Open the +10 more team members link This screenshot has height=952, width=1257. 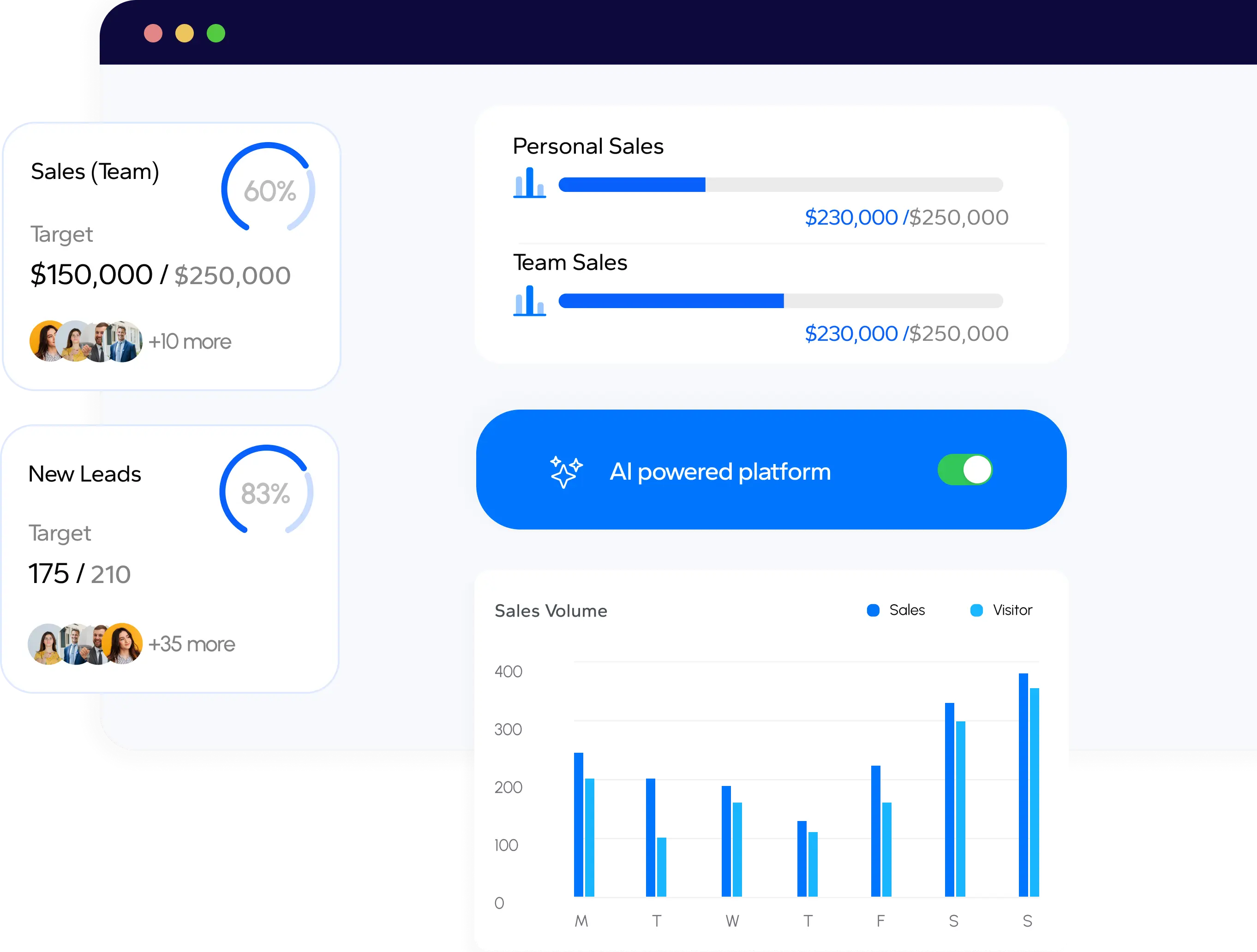click(190, 341)
